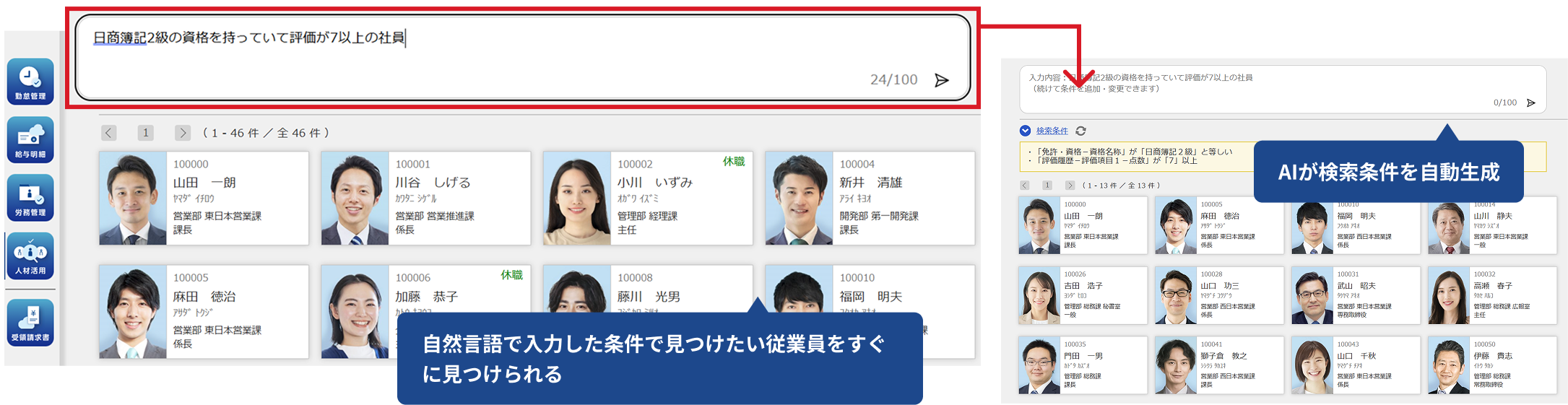Click 獅子倉 教之 profile photo
This screenshot has height=405, width=1568.
tap(1176, 365)
